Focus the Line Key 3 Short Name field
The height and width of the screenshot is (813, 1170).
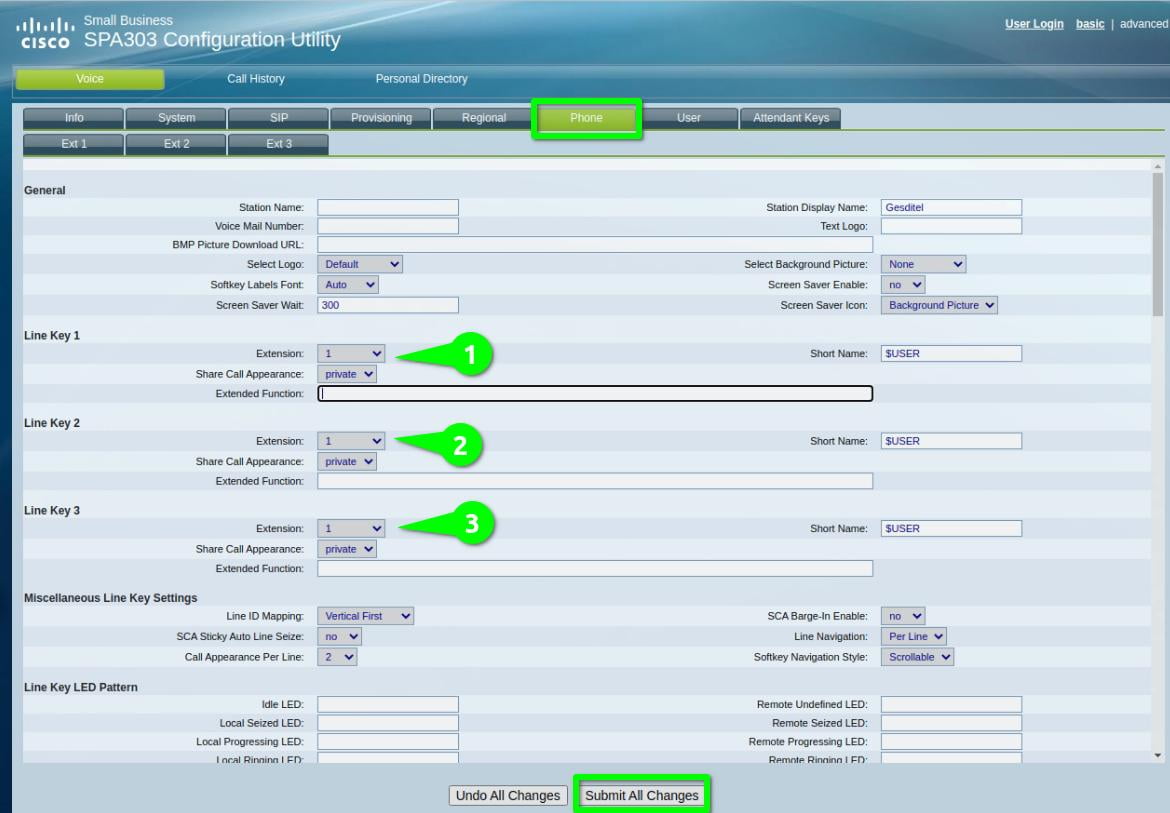coord(951,529)
